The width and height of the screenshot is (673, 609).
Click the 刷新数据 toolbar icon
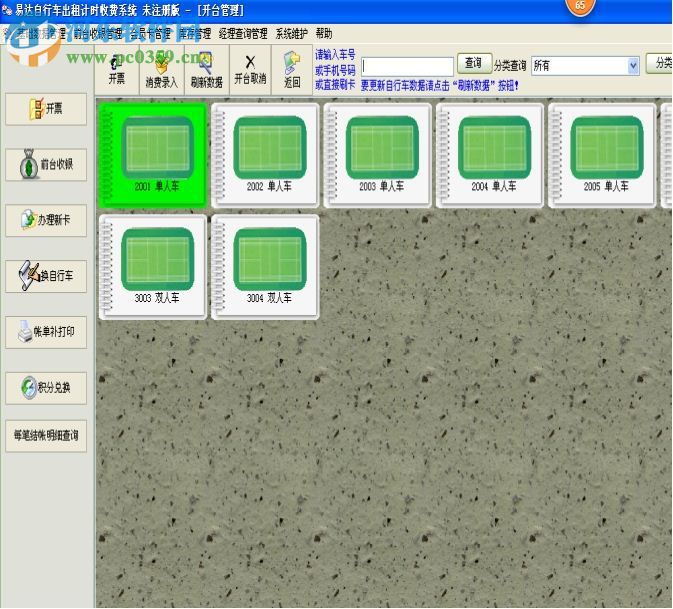point(206,70)
